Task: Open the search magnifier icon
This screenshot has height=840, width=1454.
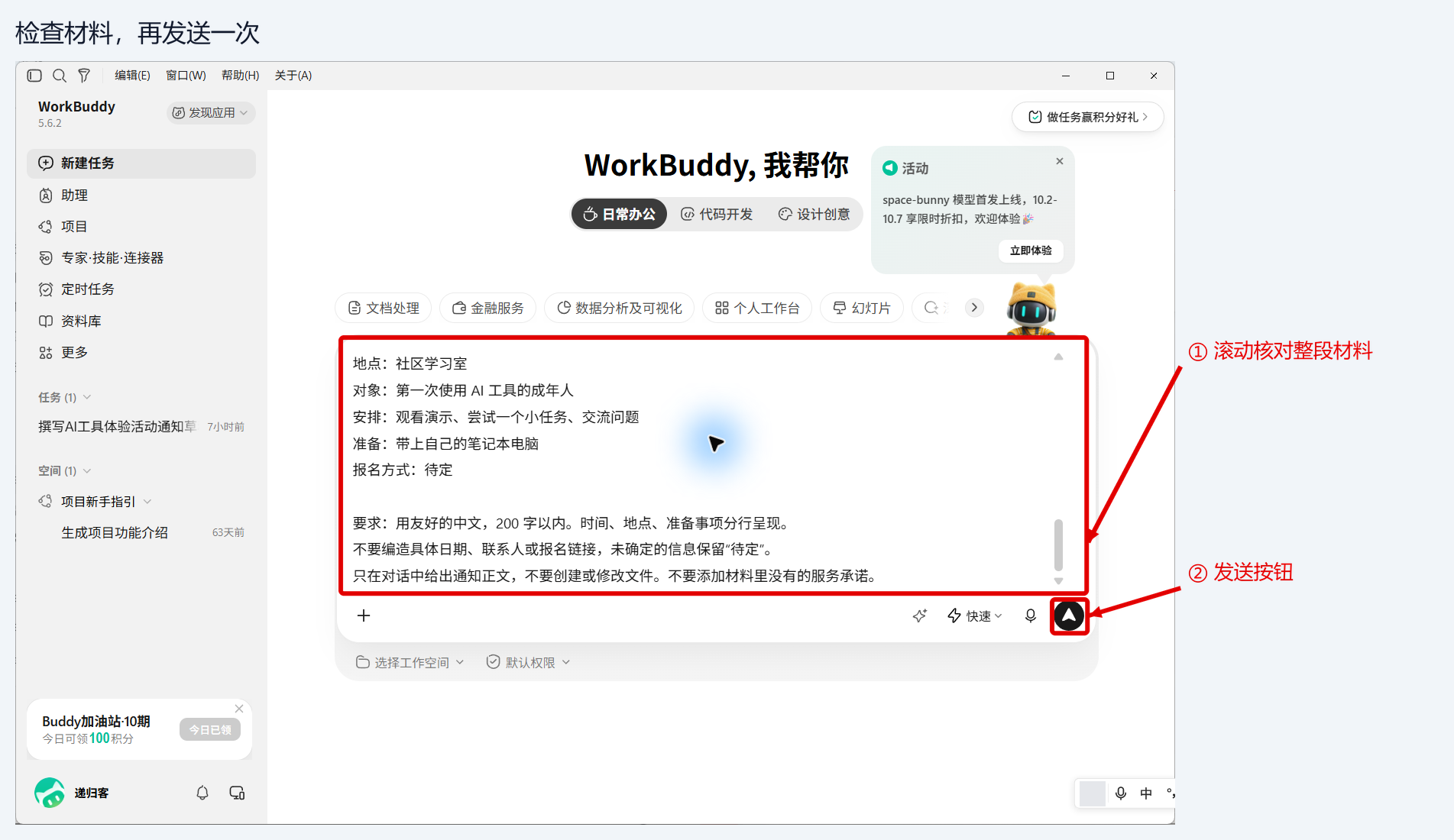Action: 59,76
